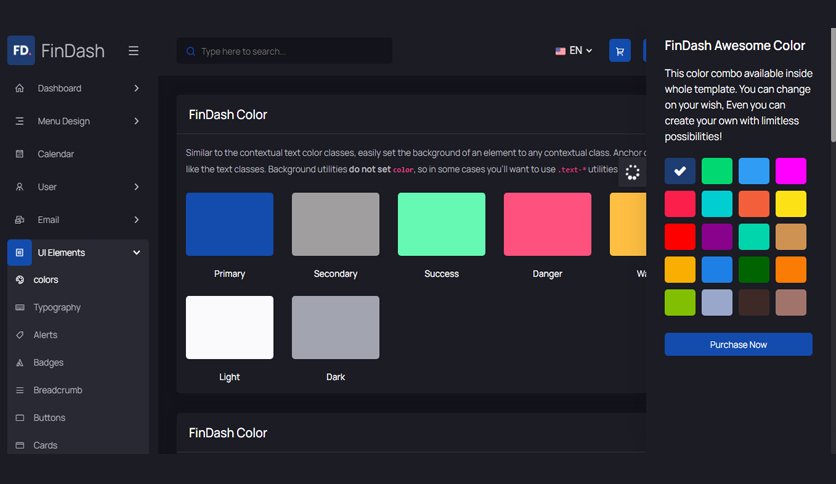836x484 pixels.
Task: Click the Danger pink color box
Action: point(548,224)
